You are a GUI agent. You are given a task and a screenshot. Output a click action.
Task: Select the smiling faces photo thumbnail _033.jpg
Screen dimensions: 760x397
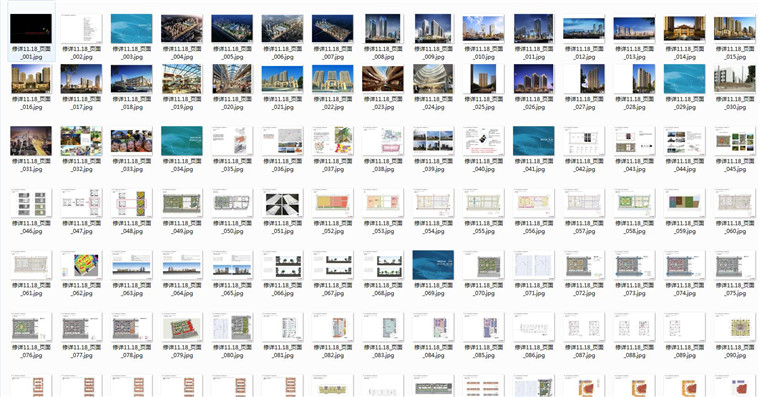(x=131, y=141)
